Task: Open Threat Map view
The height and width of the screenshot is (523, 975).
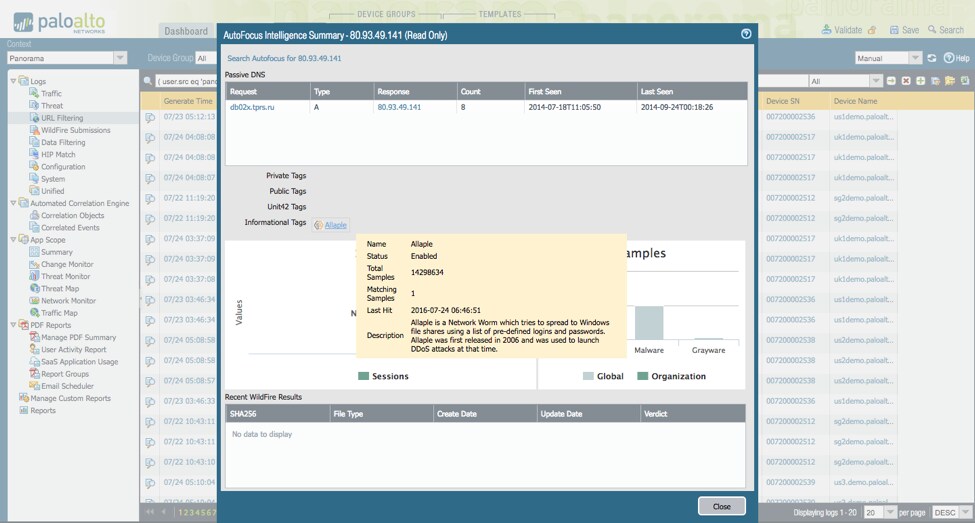Action: pos(60,289)
